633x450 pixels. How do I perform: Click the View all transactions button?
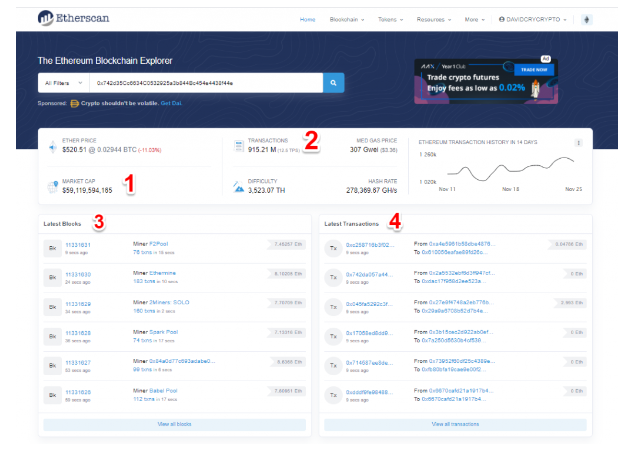[x=455, y=424]
